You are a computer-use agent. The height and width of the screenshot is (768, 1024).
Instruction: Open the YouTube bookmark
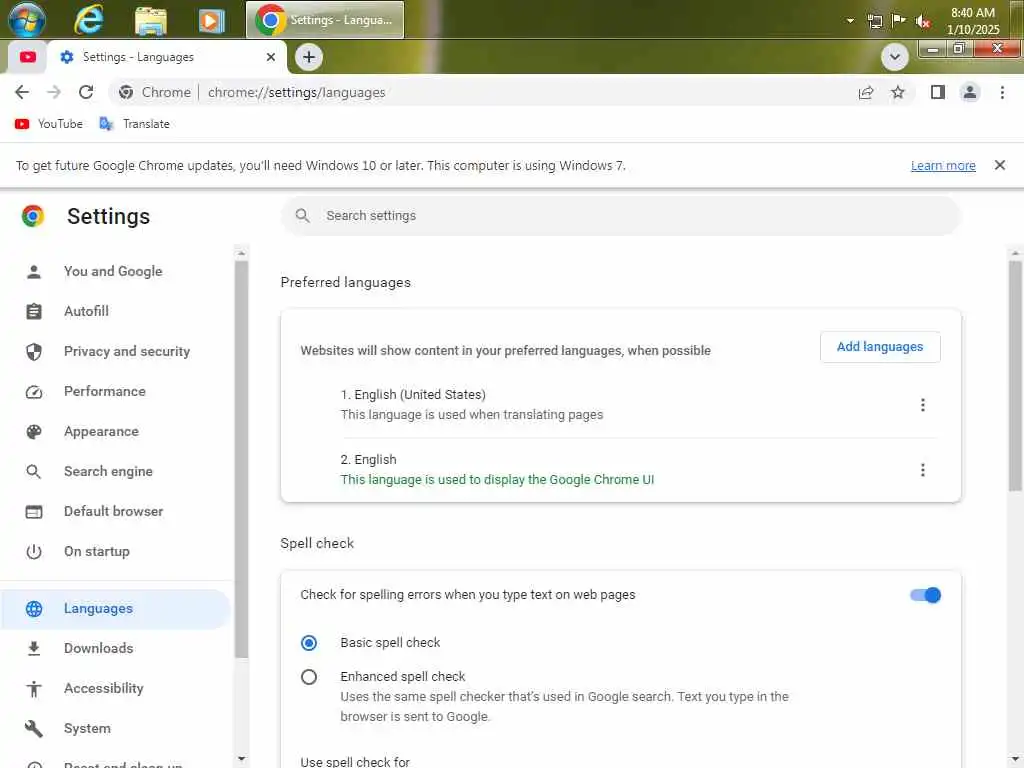point(49,123)
